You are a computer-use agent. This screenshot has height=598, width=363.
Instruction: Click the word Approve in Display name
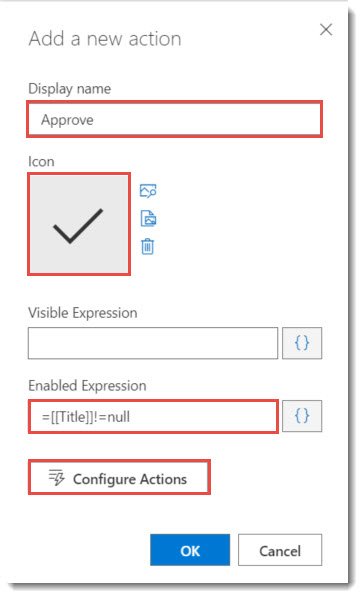67,120
